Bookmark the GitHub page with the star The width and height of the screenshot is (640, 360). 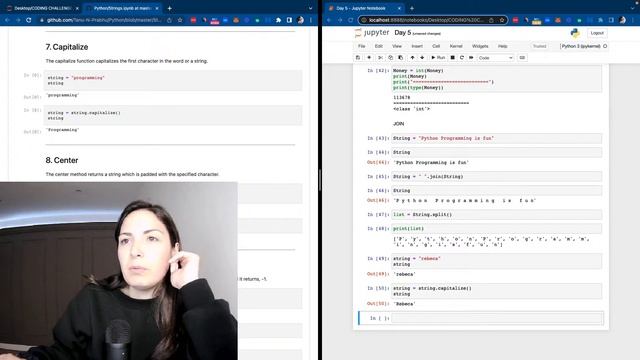point(180,20)
